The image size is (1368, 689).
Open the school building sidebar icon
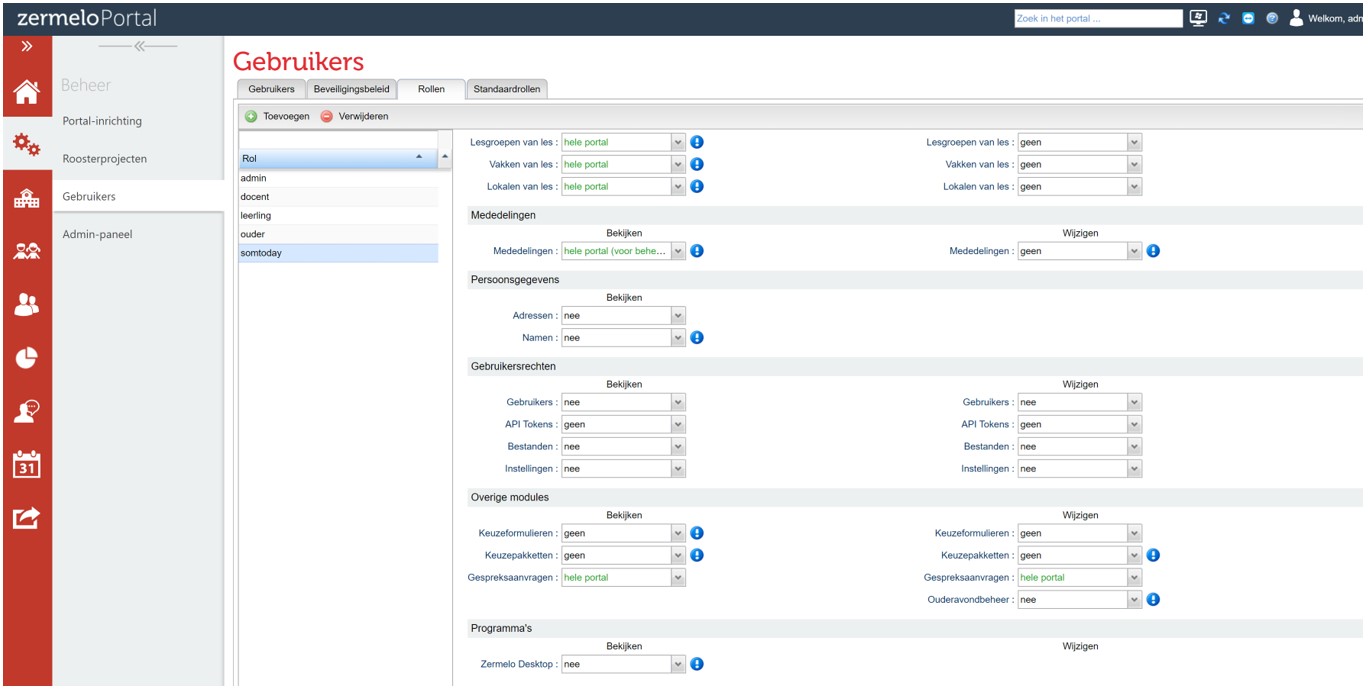click(26, 199)
